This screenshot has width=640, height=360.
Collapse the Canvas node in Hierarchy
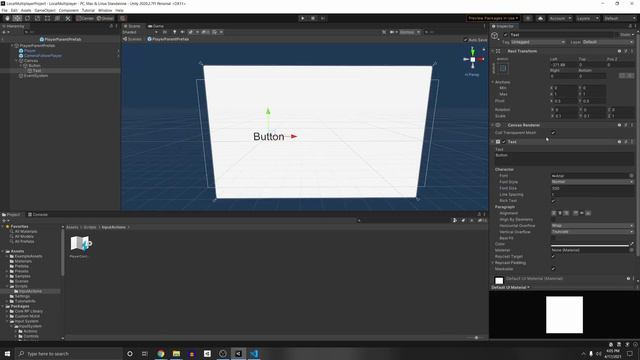point(17,60)
